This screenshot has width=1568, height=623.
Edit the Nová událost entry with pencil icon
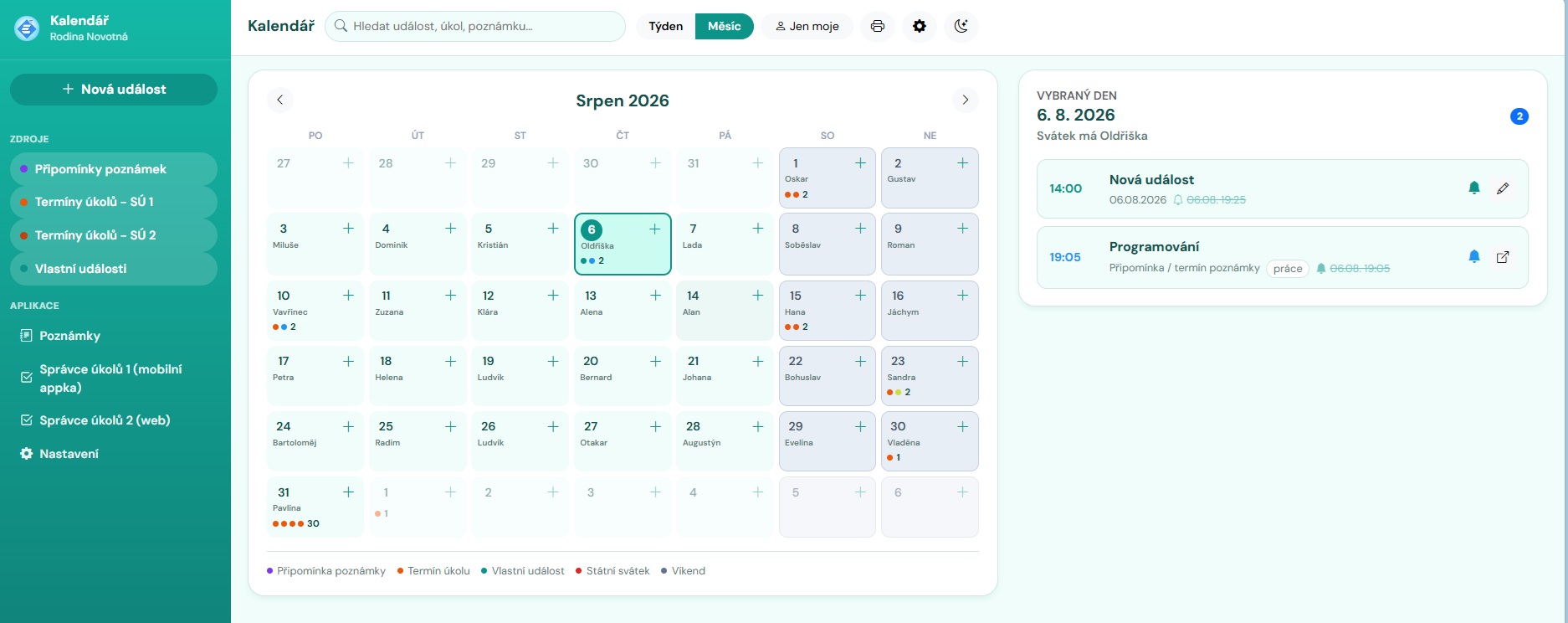point(1503,188)
